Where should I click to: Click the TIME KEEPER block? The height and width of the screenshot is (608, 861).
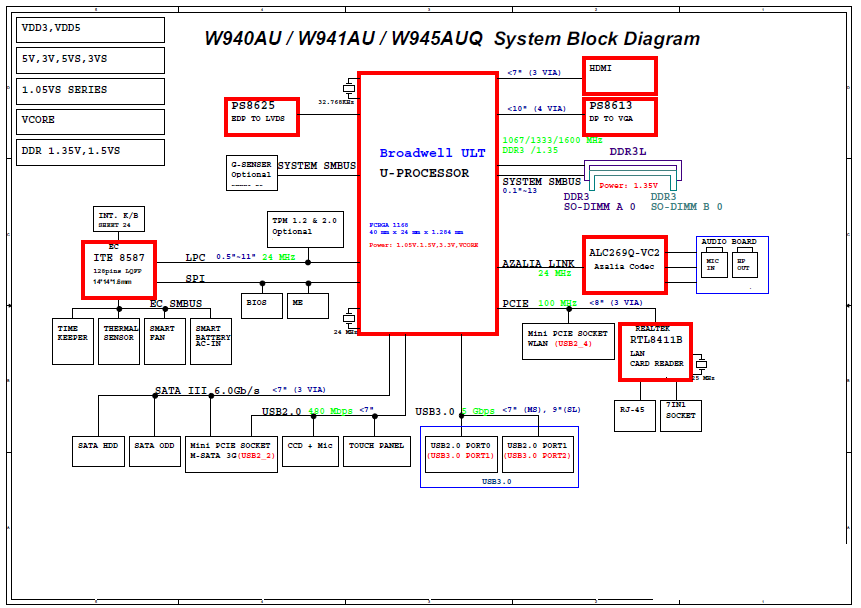click(73, 341)
